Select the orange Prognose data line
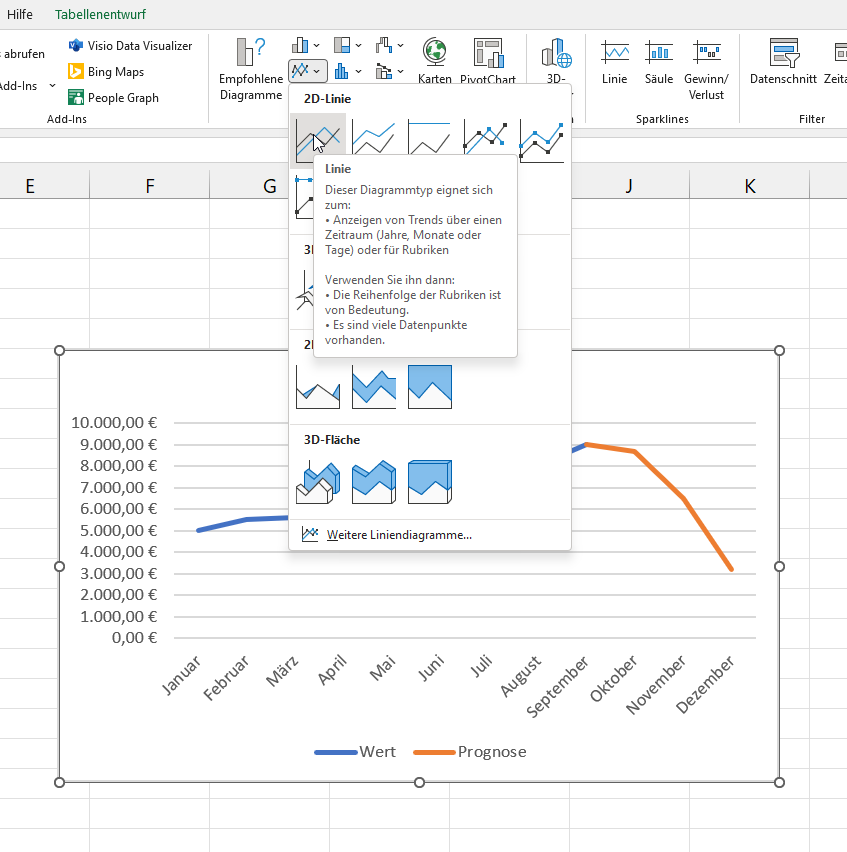The image size is (847, 852). [683, 498]
